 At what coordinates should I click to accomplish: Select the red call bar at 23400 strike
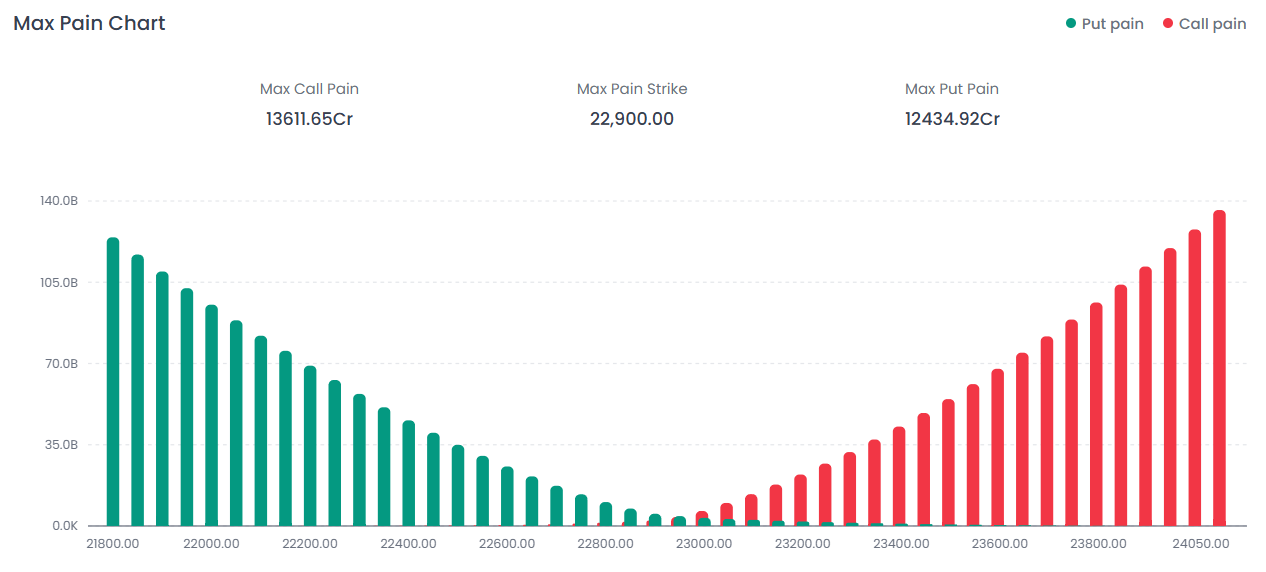pyautogui.click(x=899, y=476)
